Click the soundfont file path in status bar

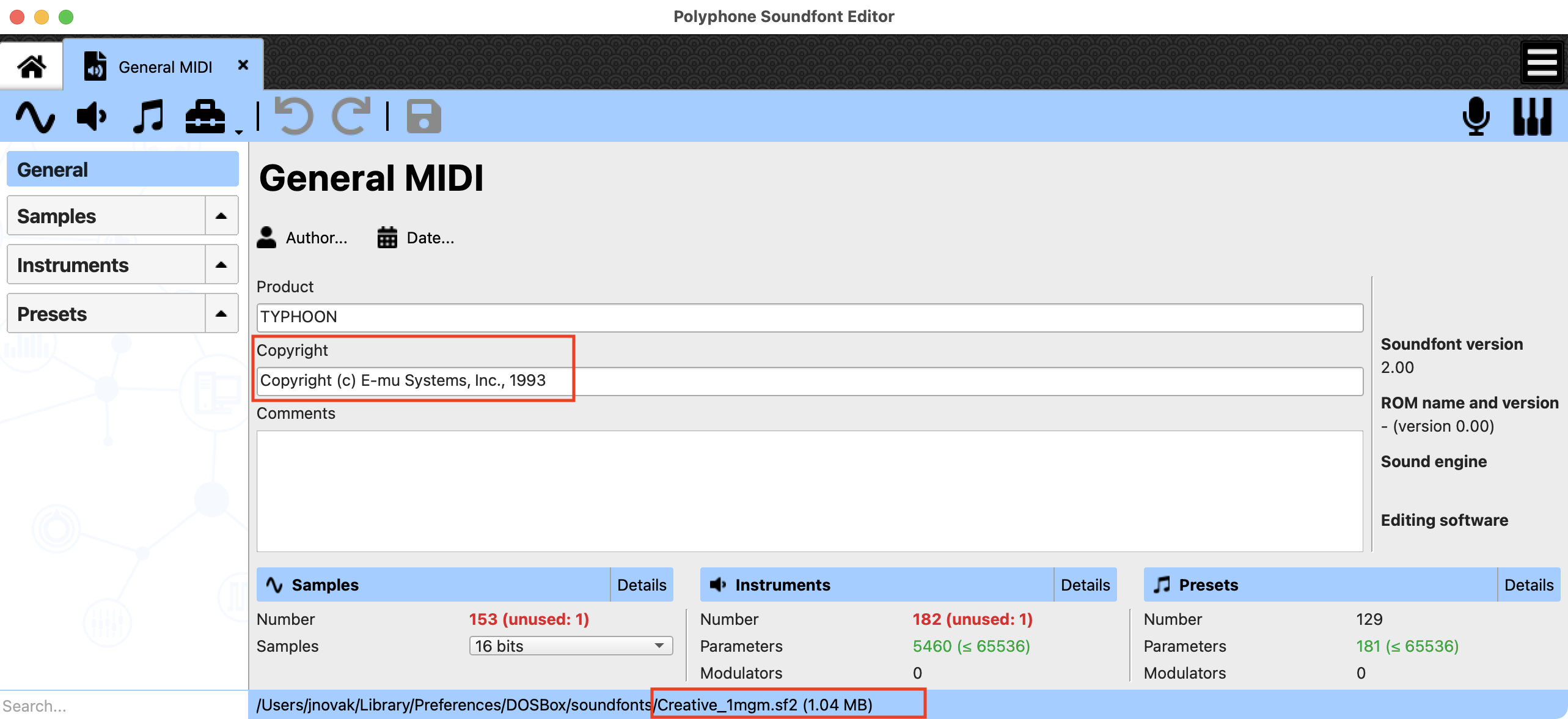coord(565,705)
